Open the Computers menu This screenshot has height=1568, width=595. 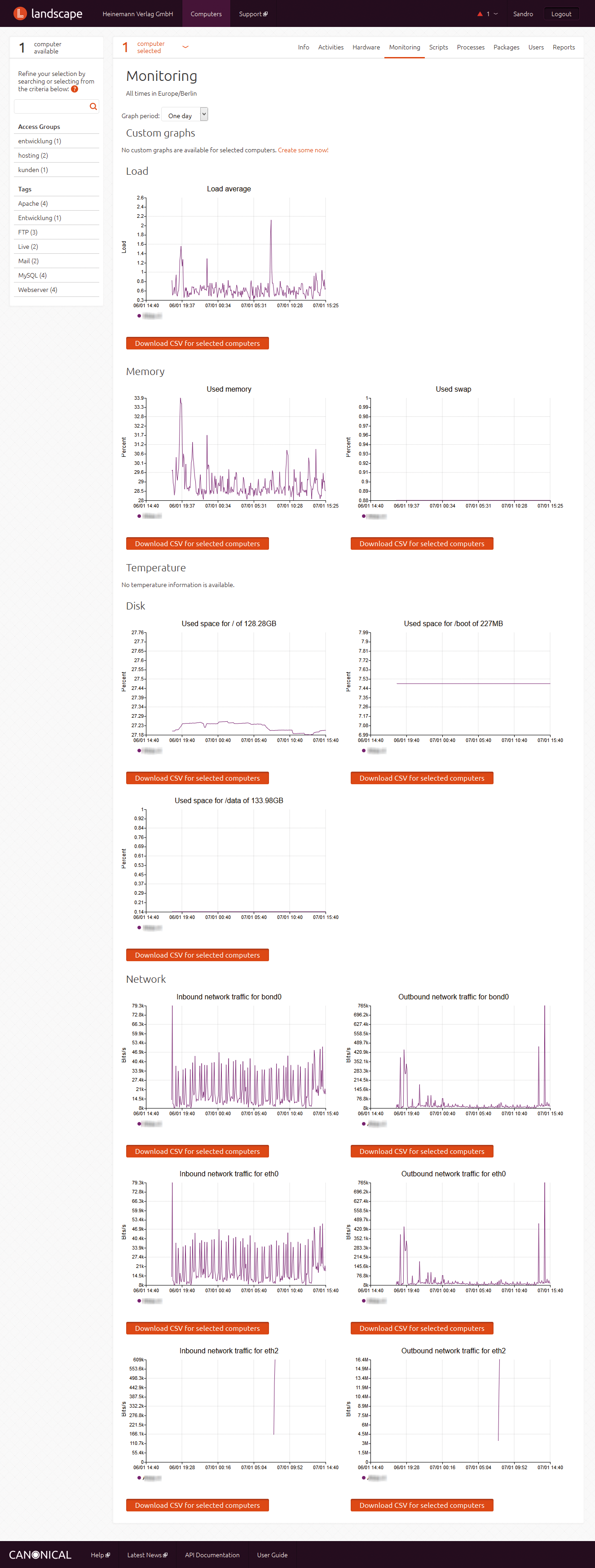(x=206, y=14)
